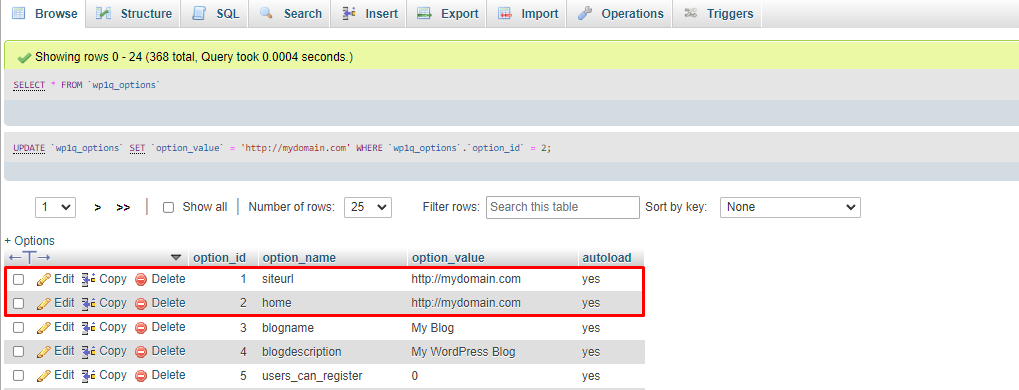The width and height of the screenshot is (1019, 390).
Task: Click the Delete icon for blogdescription row
Action: pos(141,352)
